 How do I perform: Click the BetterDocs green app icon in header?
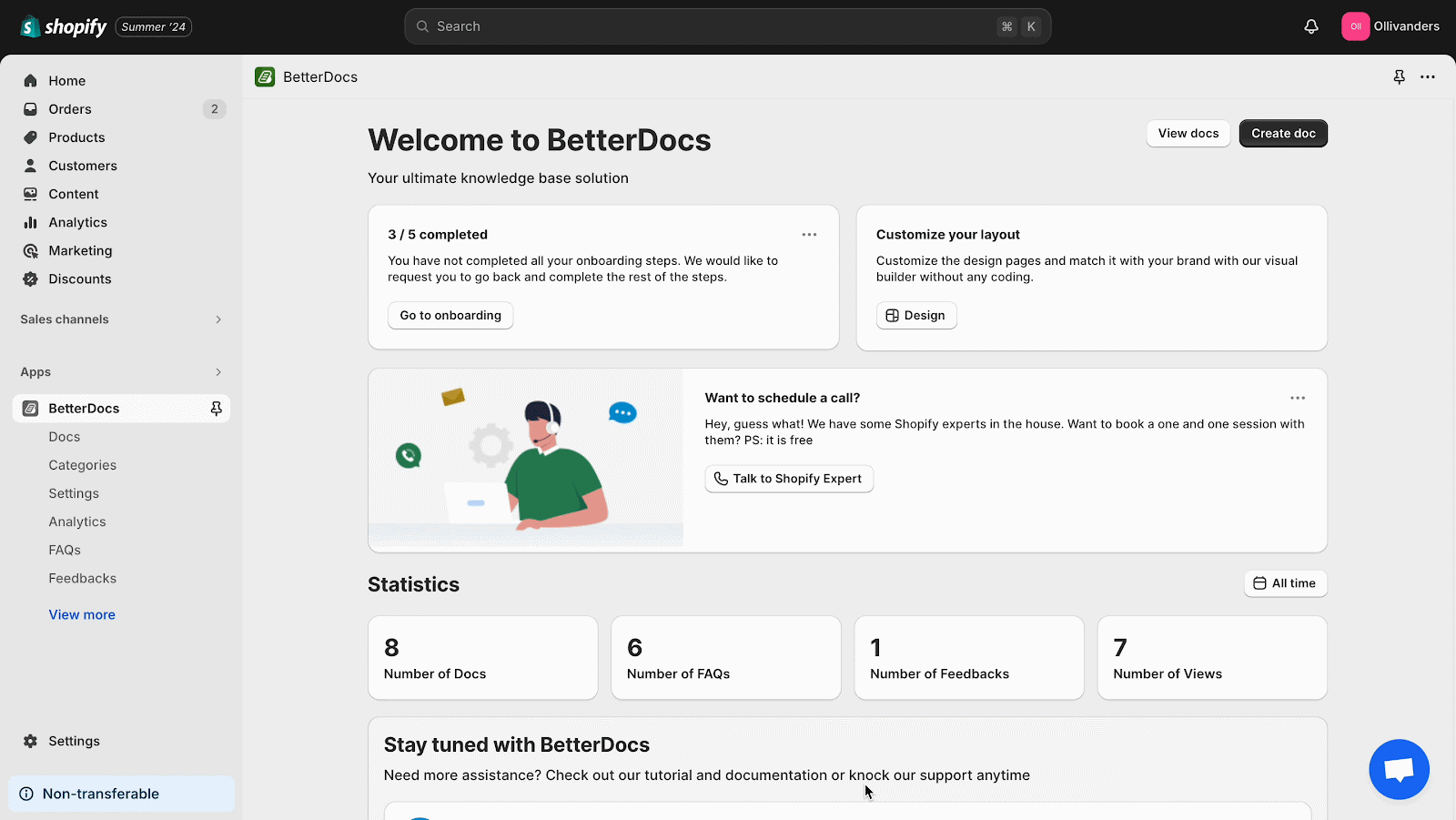265,77
